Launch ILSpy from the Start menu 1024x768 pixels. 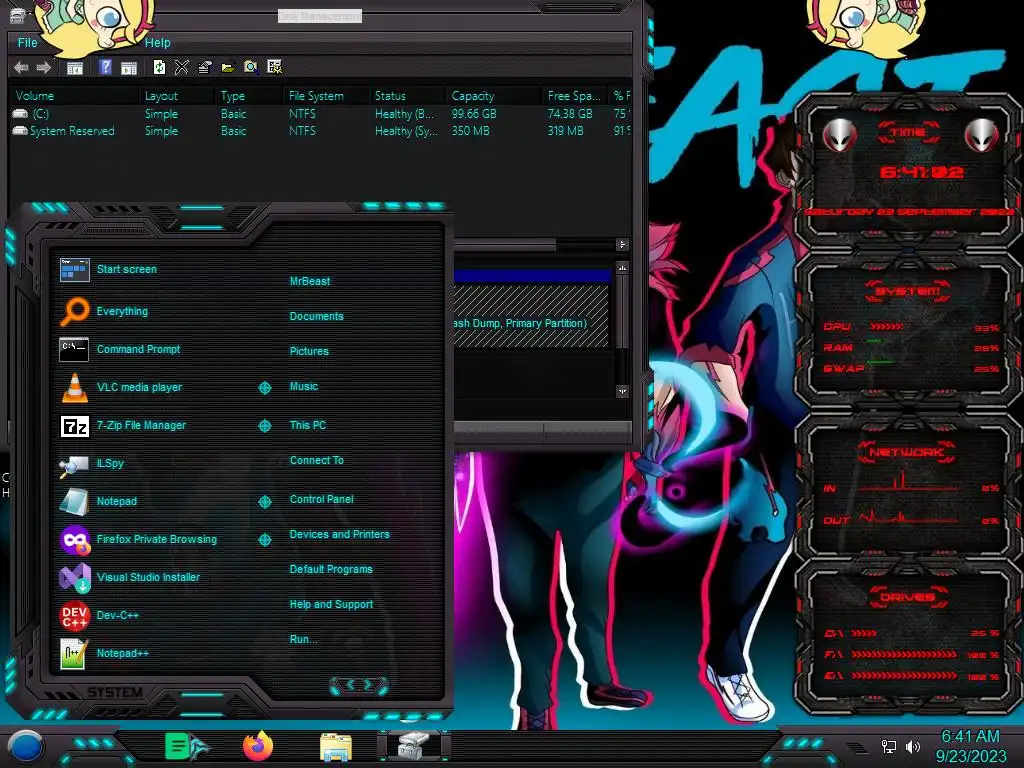[91, 463]
